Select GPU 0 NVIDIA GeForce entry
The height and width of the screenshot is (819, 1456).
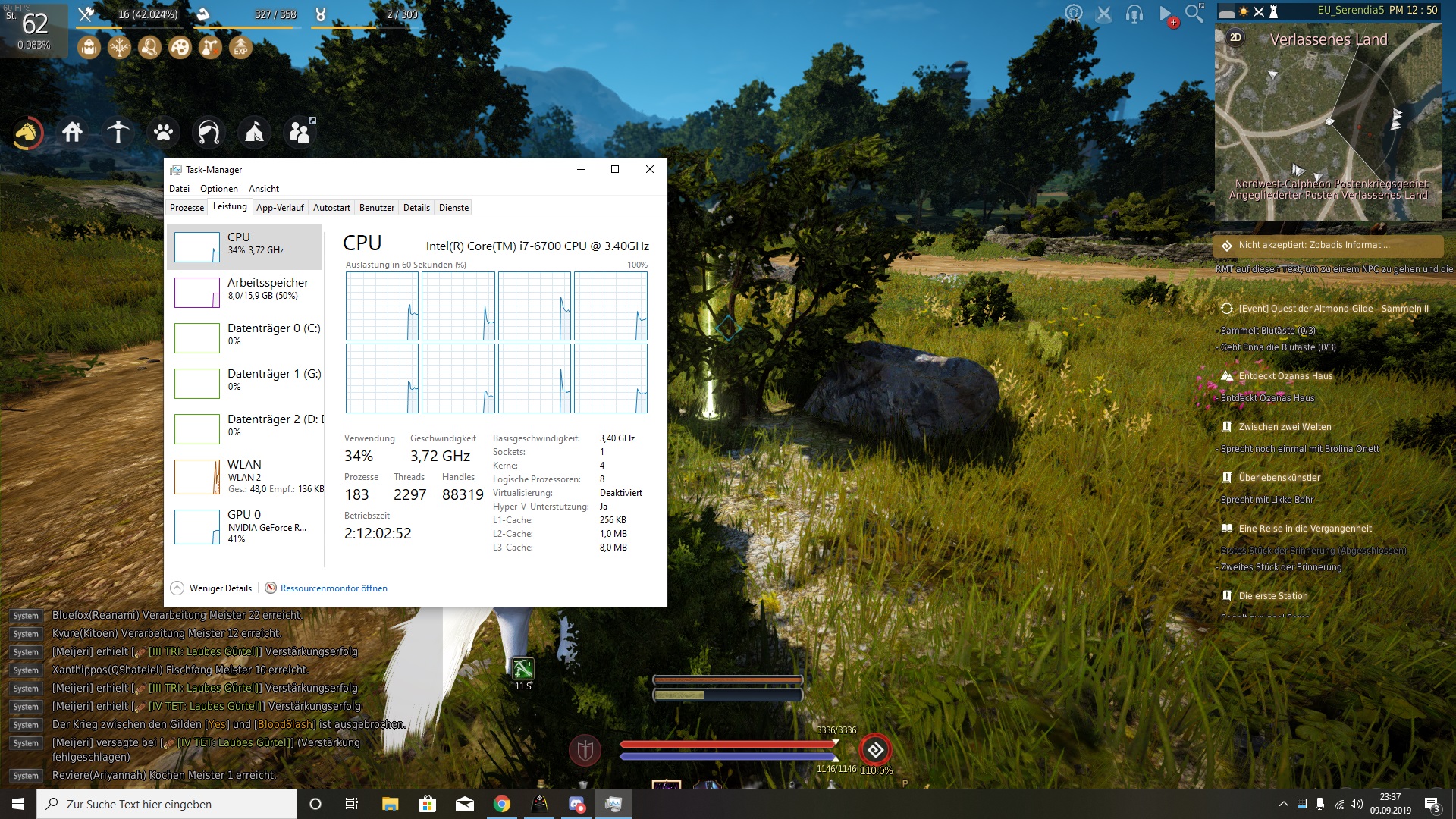tap(244, 526)
